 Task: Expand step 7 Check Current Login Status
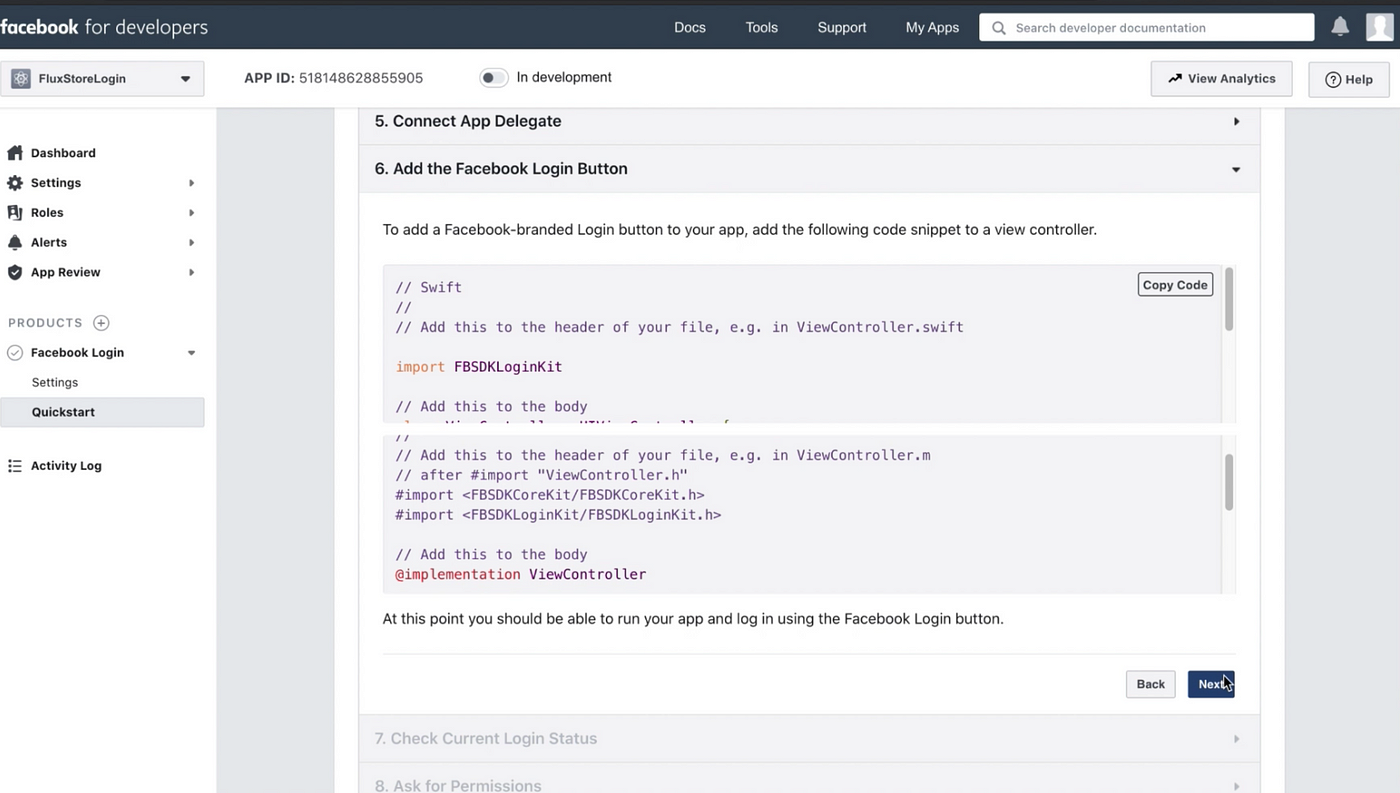(x=809, y=739)
